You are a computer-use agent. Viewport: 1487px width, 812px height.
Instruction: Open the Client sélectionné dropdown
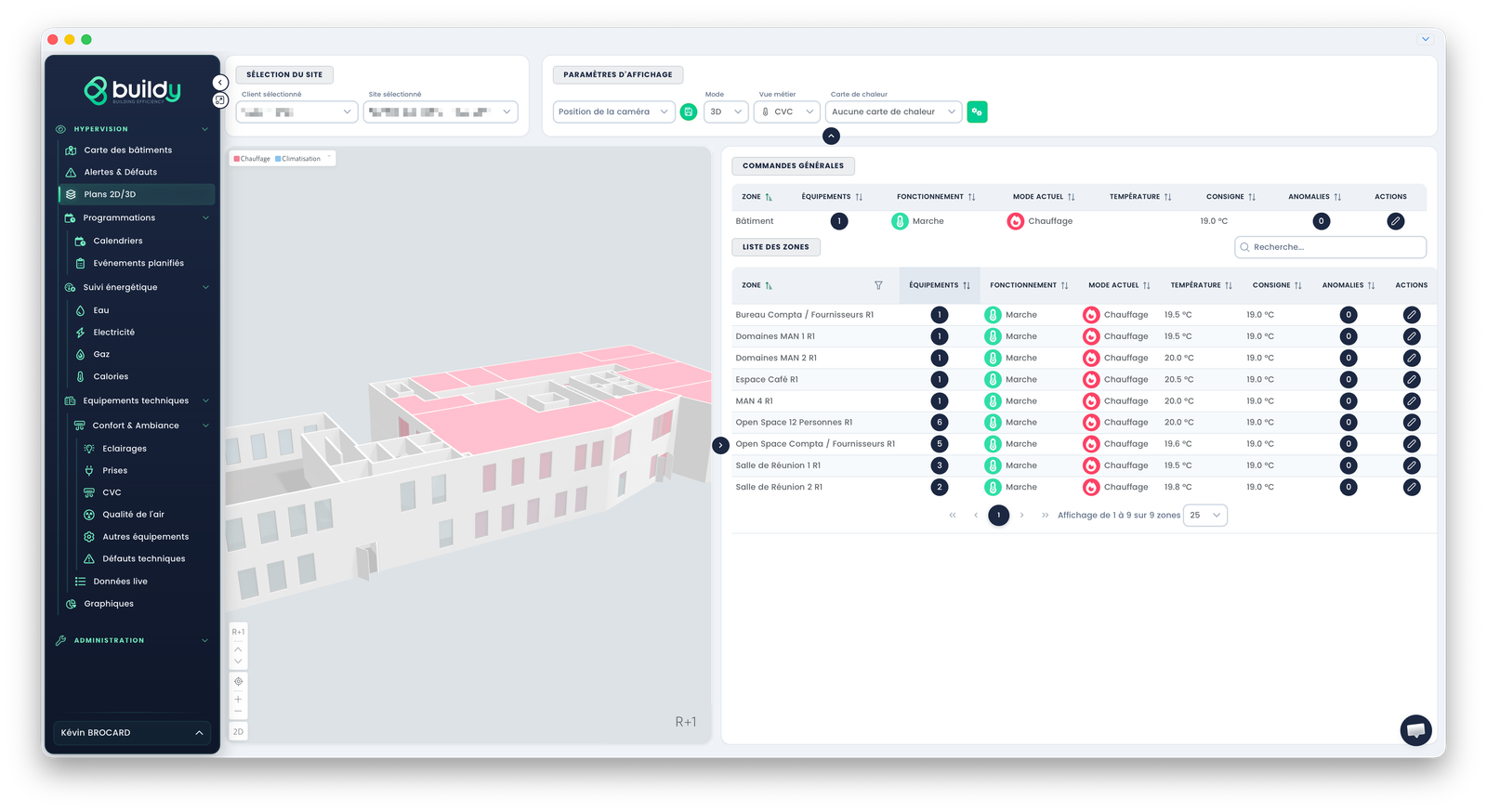296,111
